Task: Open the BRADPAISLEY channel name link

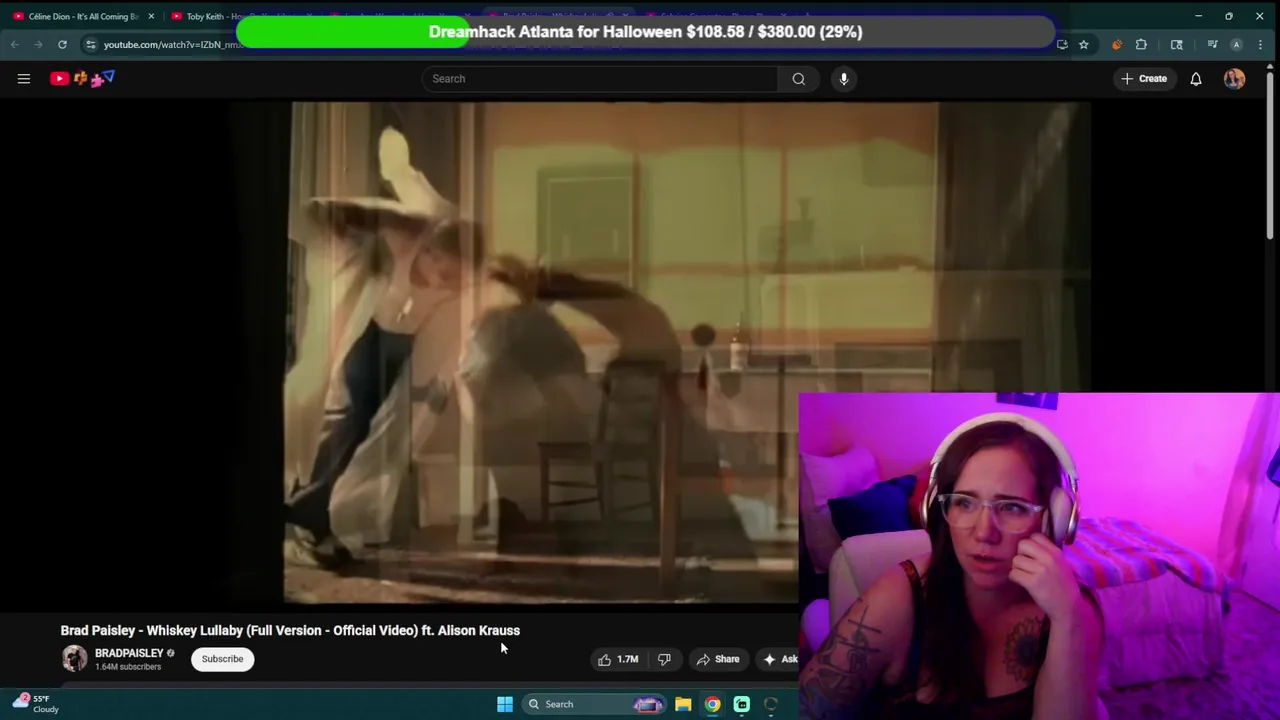Action: 129,653
